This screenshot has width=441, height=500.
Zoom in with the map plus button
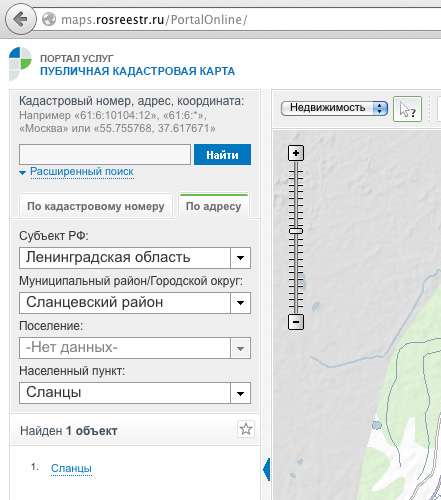pyautogui.click(x=296, y=153)
